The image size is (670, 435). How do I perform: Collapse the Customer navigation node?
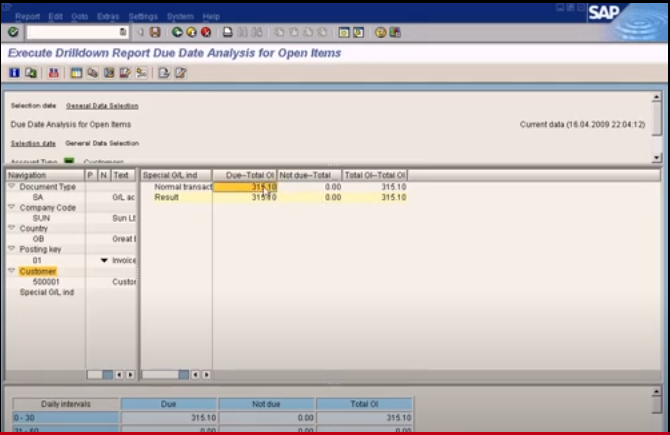pos(12,271)
